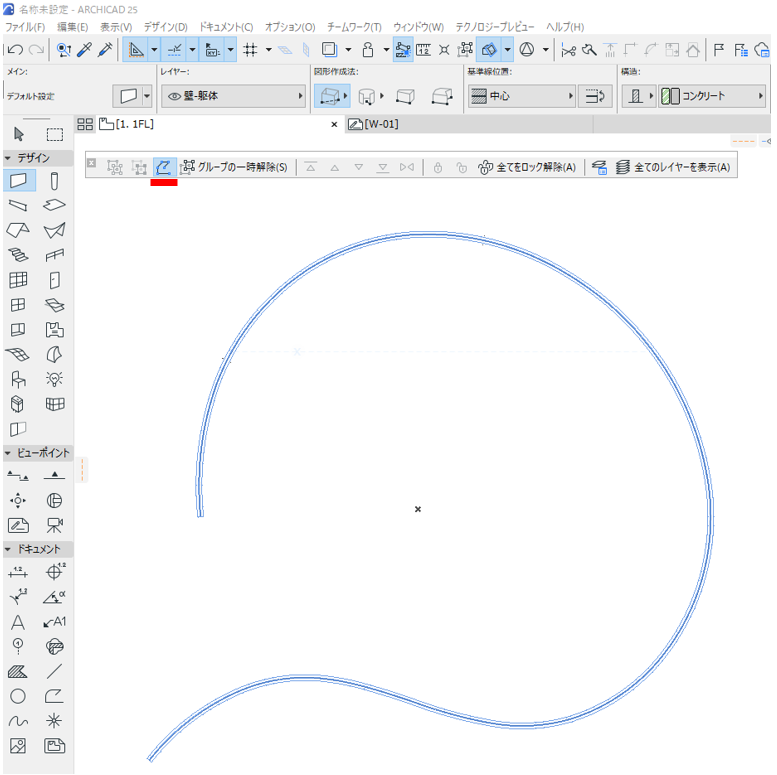Screen dimensions: 777x775
Task: Choose the trapezoid wall geometry method
Action: pos(405,96)
